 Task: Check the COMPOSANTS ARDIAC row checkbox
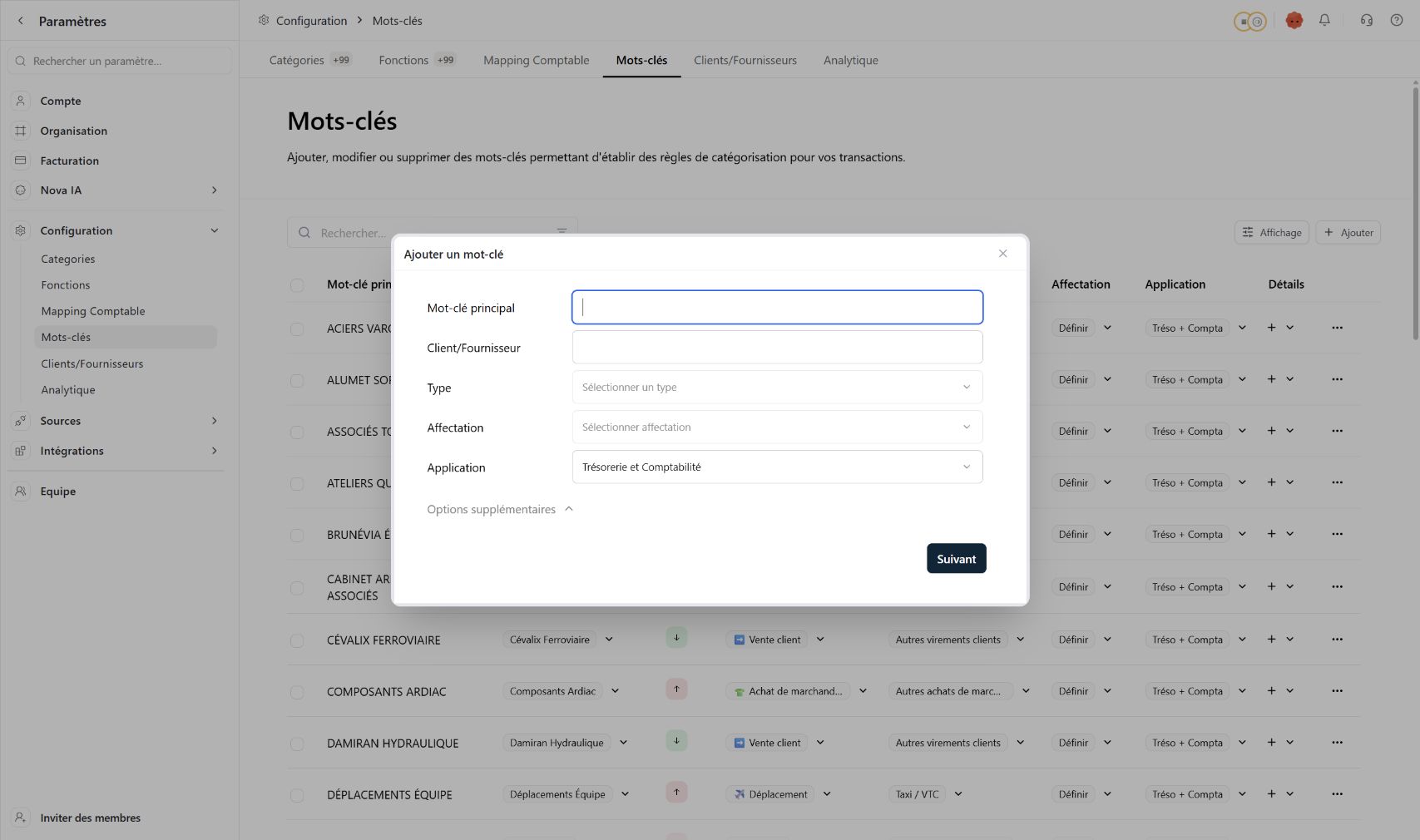(297, 693)
